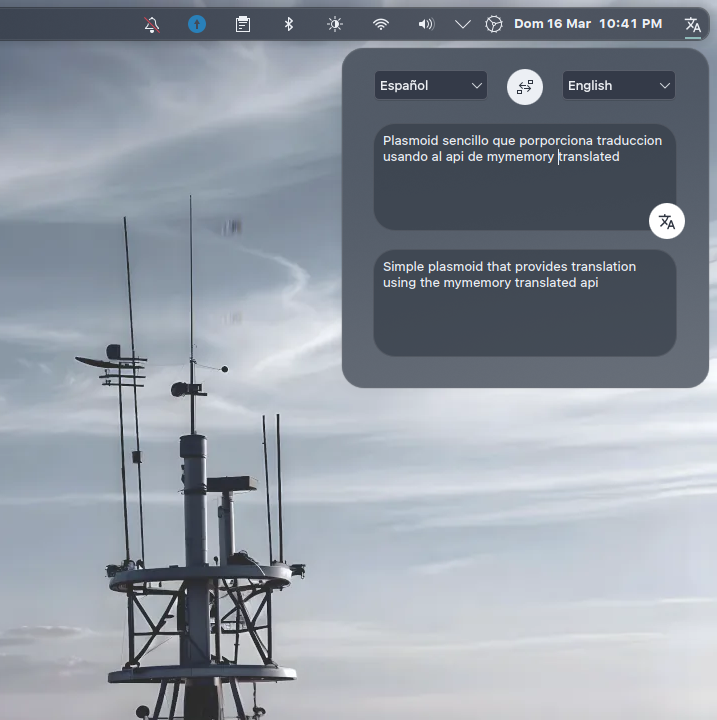This screenshot has width=717, height=720.
Task: Open the brightness sun tray icon
Action: [335, 24]
